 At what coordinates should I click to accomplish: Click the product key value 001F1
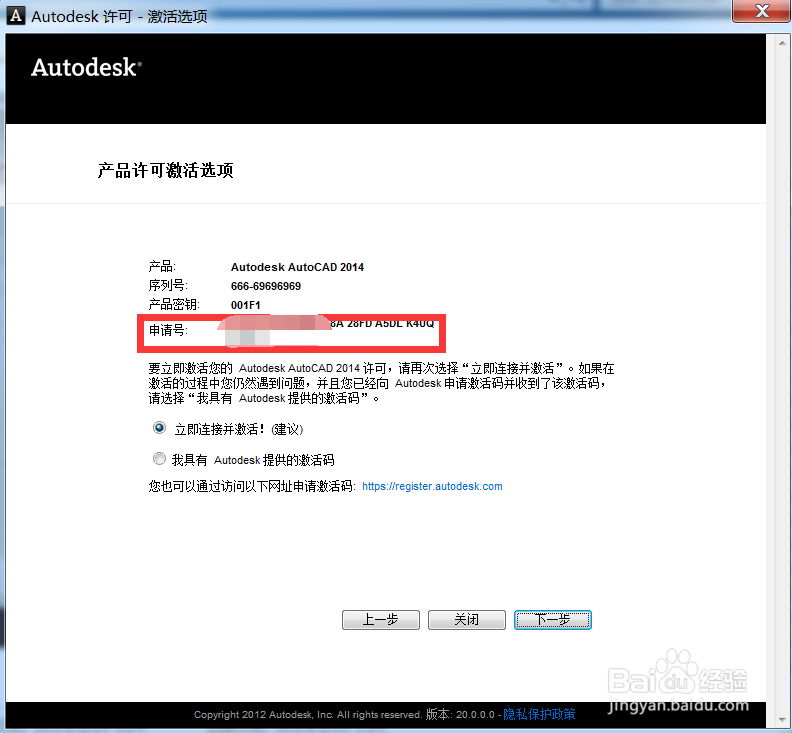[245, 305]
